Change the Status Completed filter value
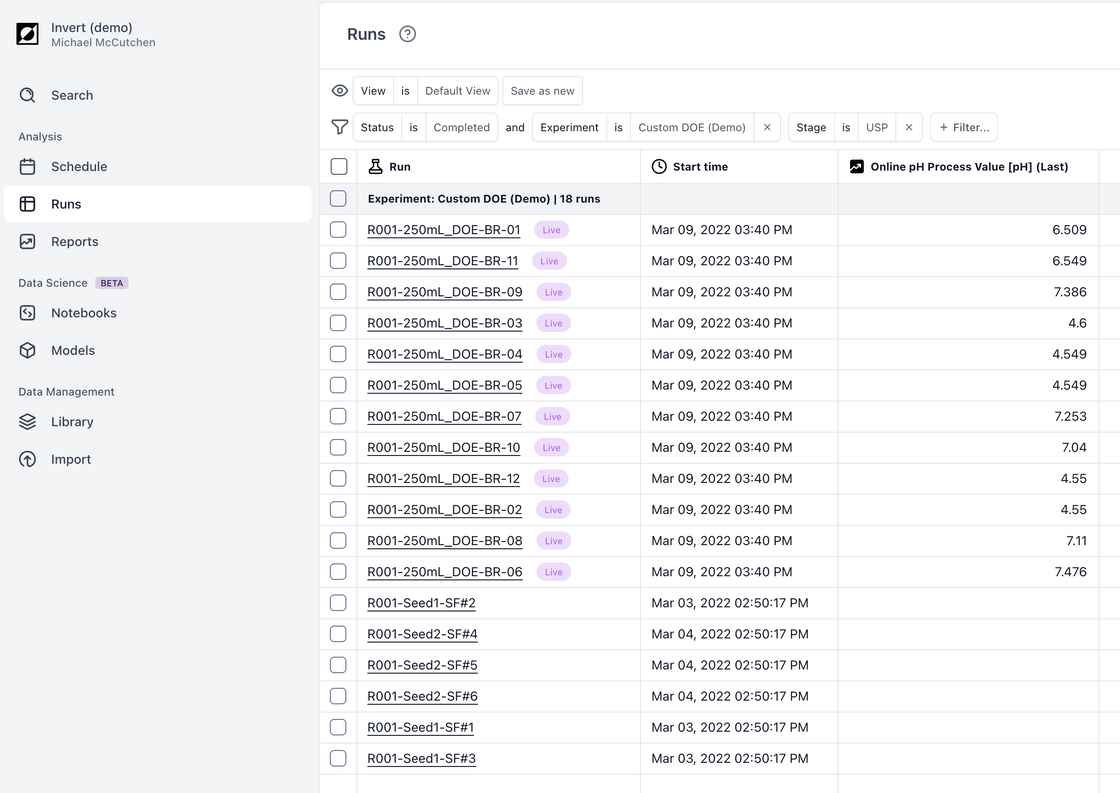1120x793 pixels. (461, 127)
